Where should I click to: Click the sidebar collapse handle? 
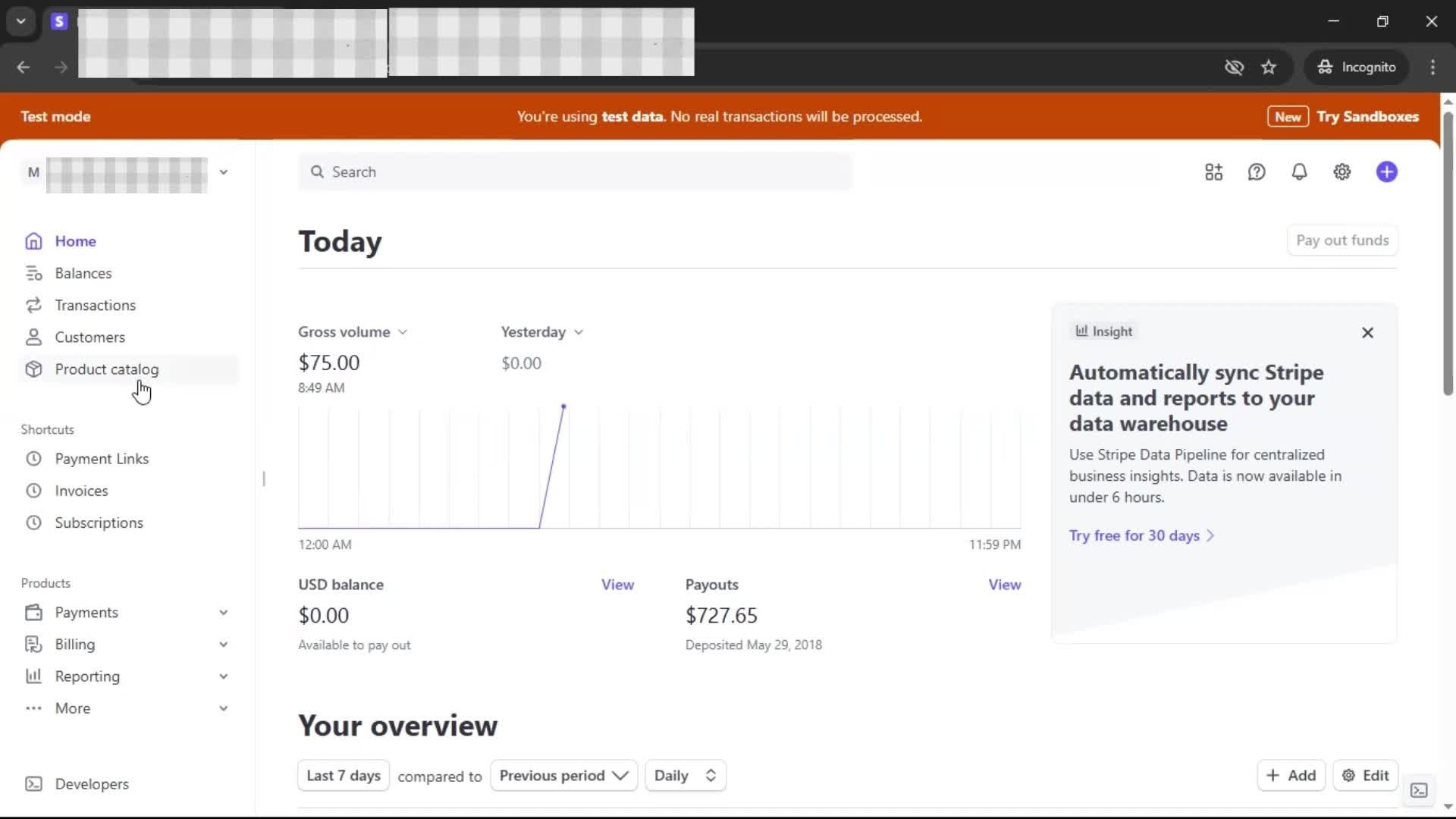(x=264, y=479)
